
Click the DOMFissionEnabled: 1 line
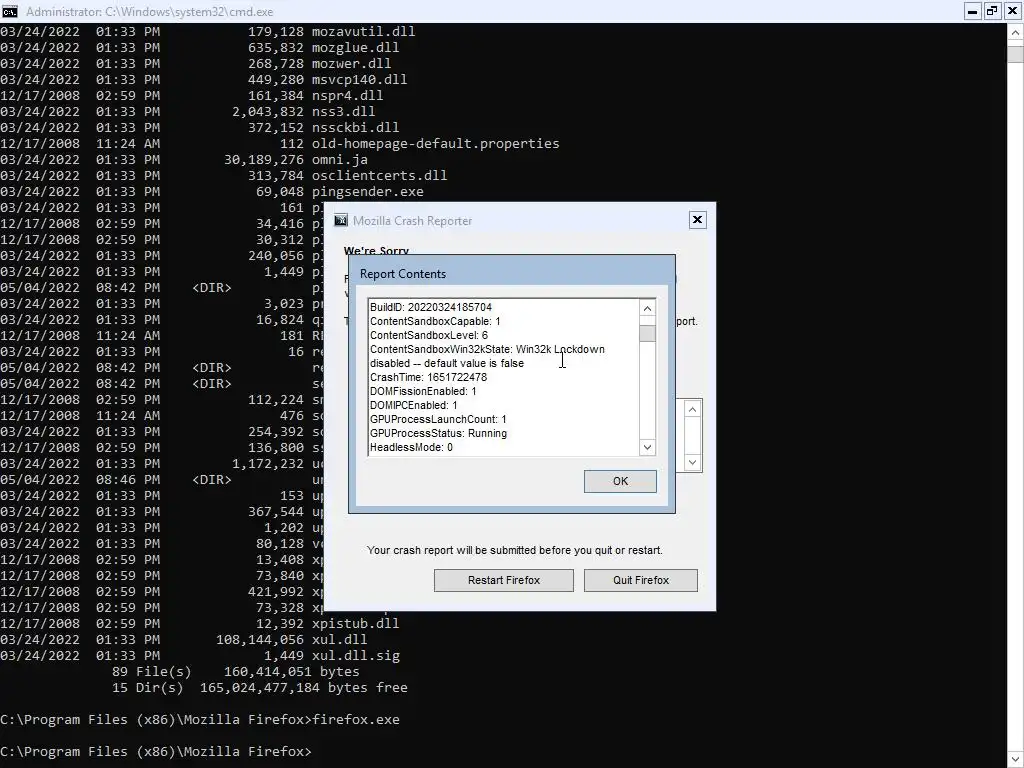coord(423,391)
